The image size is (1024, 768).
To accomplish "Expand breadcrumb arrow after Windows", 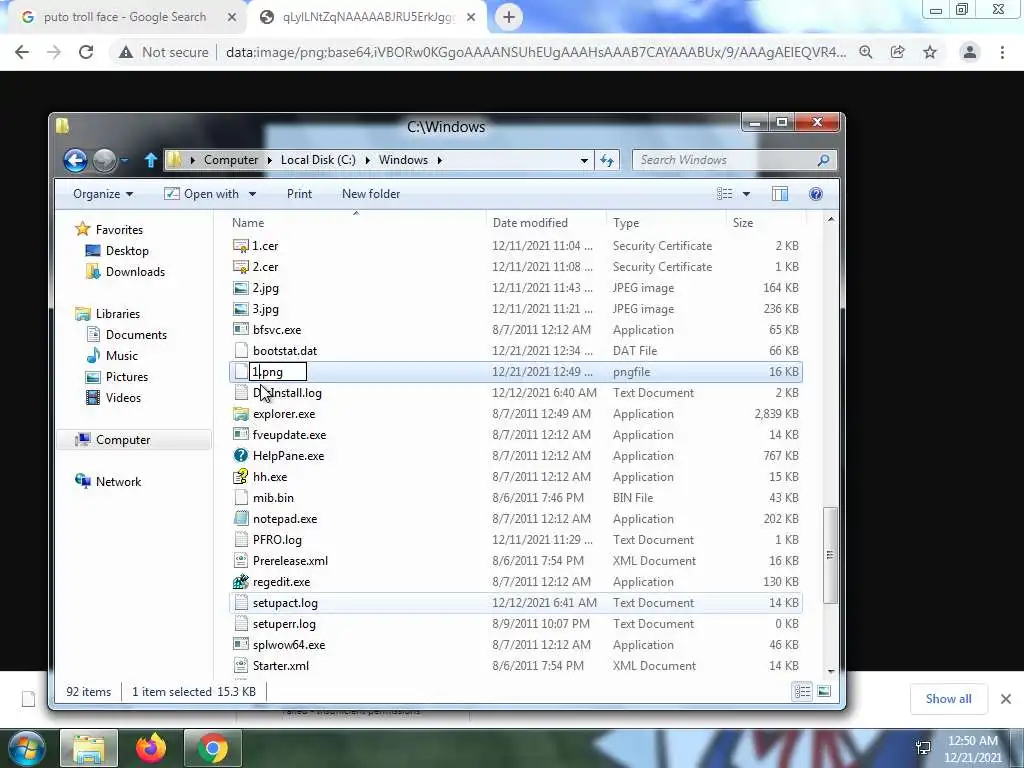I will [440, 160].
